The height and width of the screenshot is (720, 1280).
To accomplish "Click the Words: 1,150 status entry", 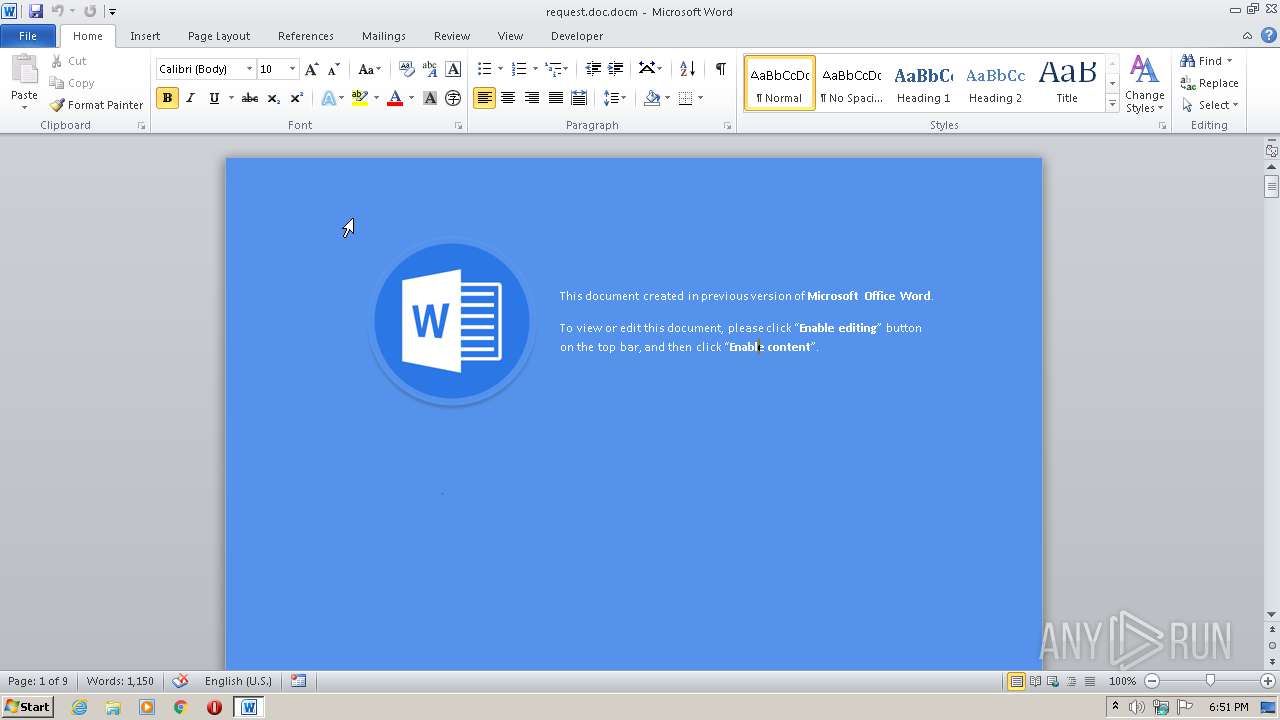I will [120, 681].
